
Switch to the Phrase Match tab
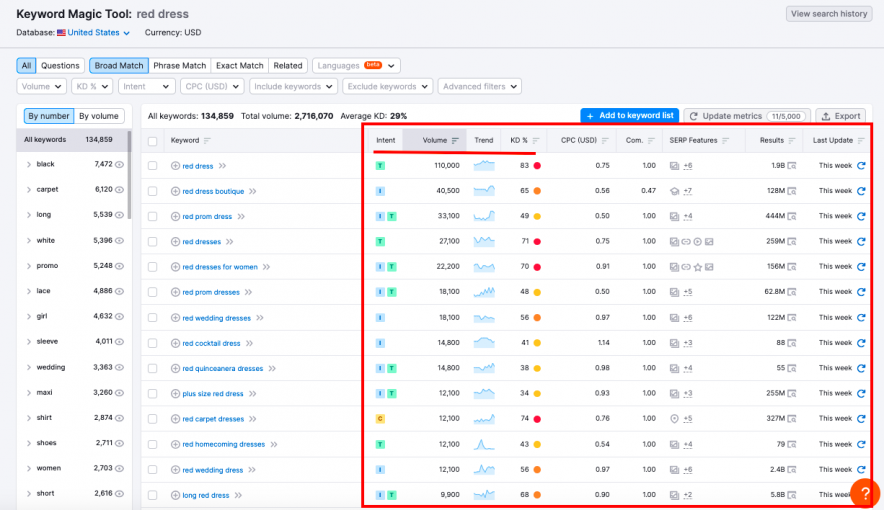pyautogui.click(x=180, y=66)
